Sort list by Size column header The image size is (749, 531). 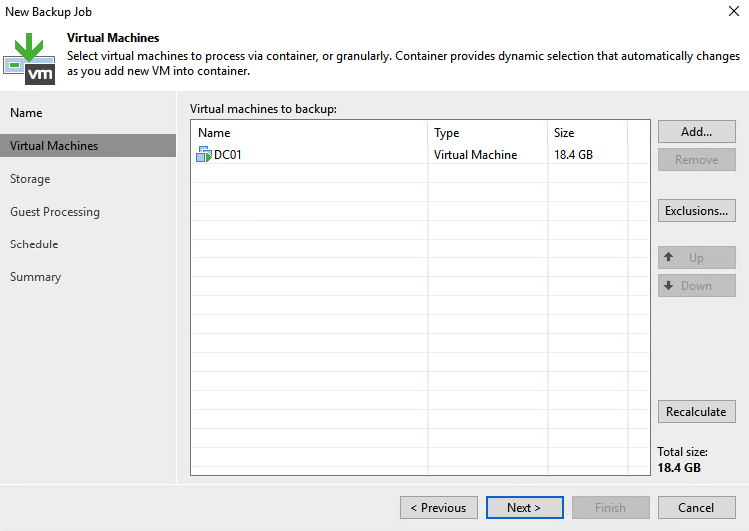[x=588, y=133]
